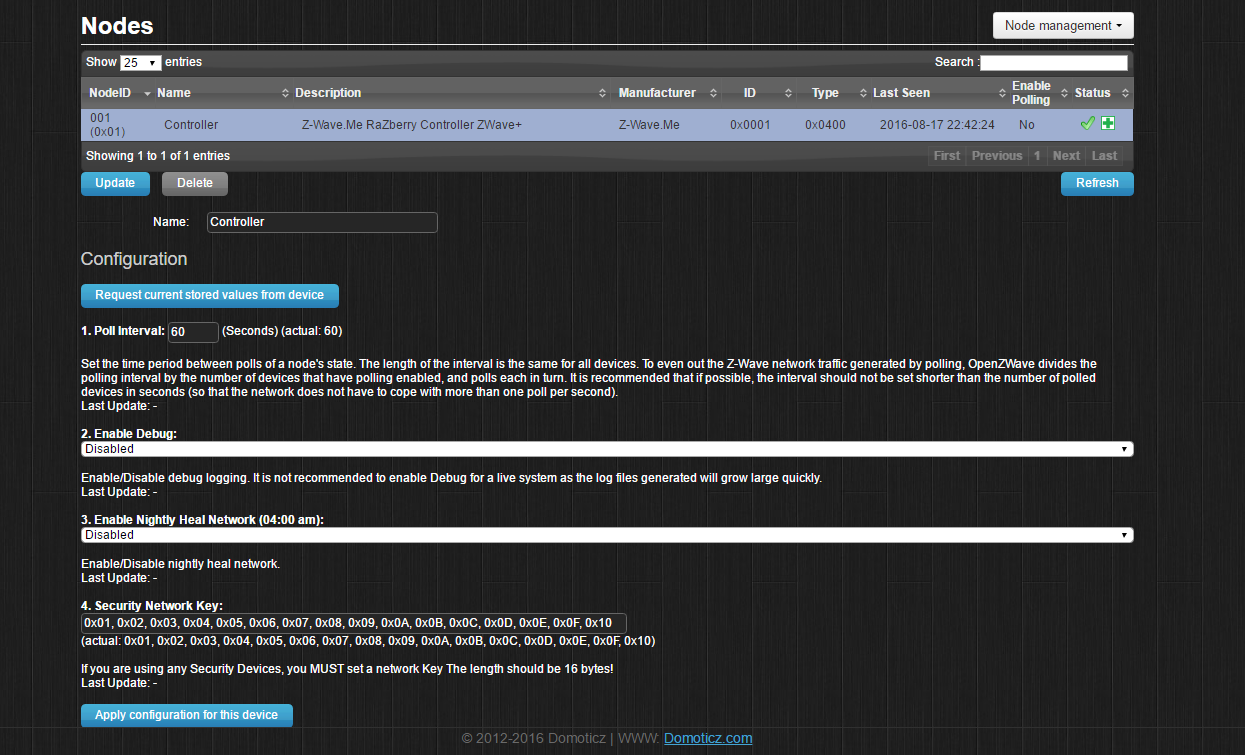Click the Update button
The image size is (1245, 755).
[115, 183]
